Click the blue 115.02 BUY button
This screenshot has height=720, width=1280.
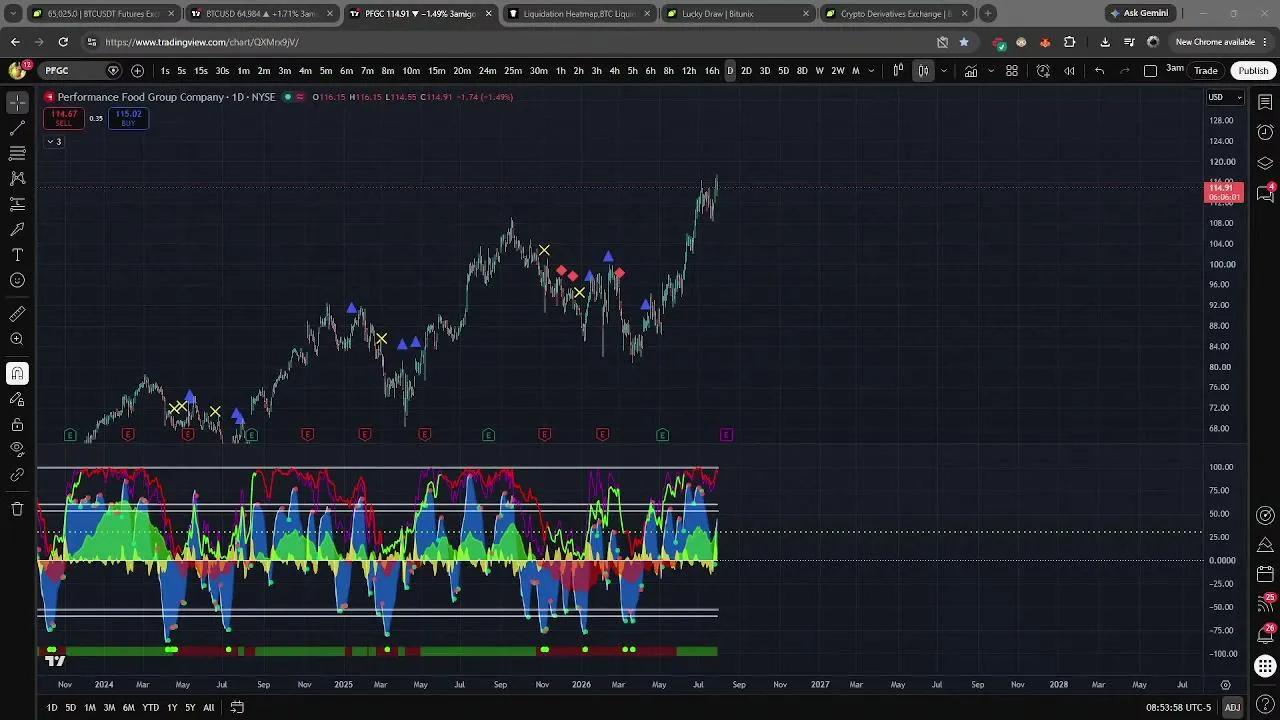(x=129, y=118)
